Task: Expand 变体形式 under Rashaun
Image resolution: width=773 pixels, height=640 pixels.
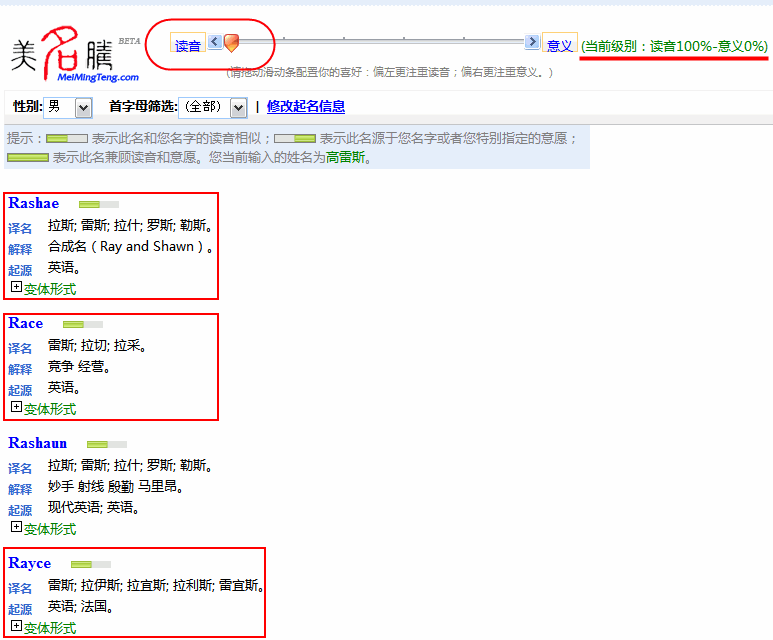Action: (x=43, y=529)
